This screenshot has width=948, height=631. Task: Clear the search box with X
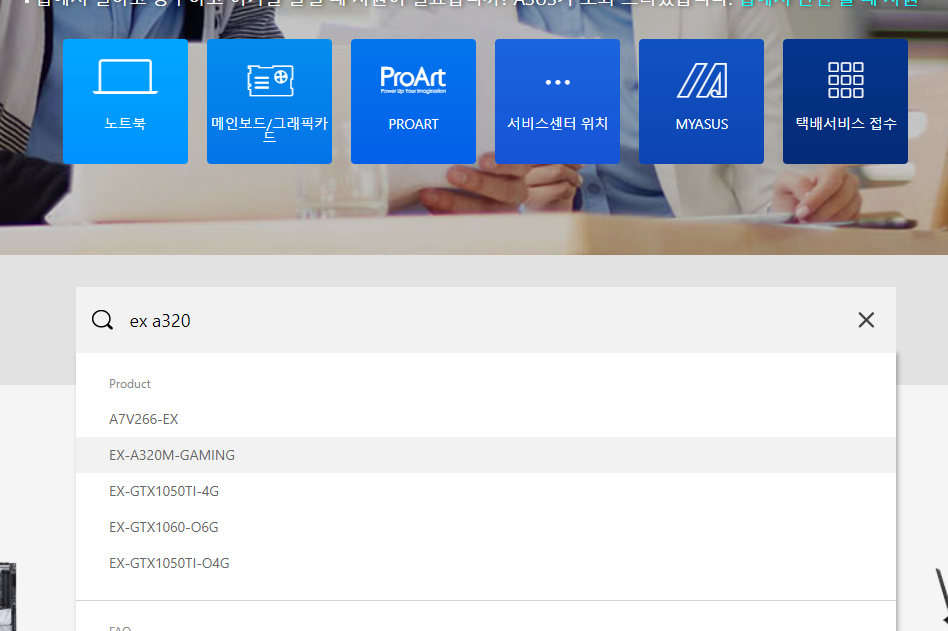(x=866, y=320)
